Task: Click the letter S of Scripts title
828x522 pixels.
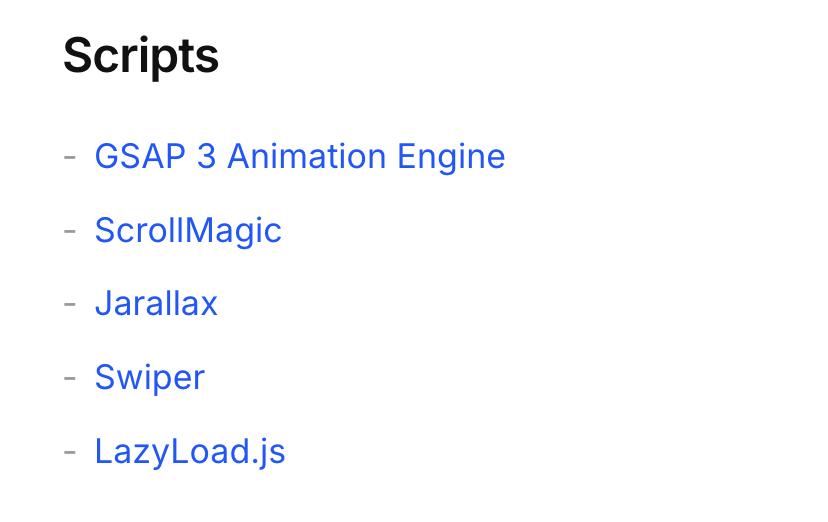Action: [x=77, y=55]
